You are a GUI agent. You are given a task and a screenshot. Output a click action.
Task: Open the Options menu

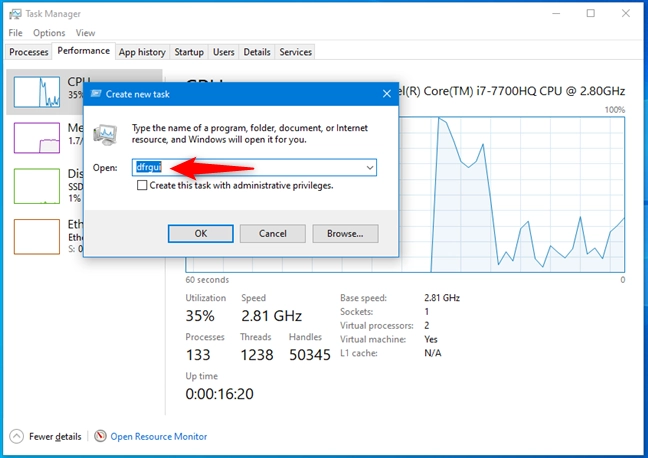49,33
